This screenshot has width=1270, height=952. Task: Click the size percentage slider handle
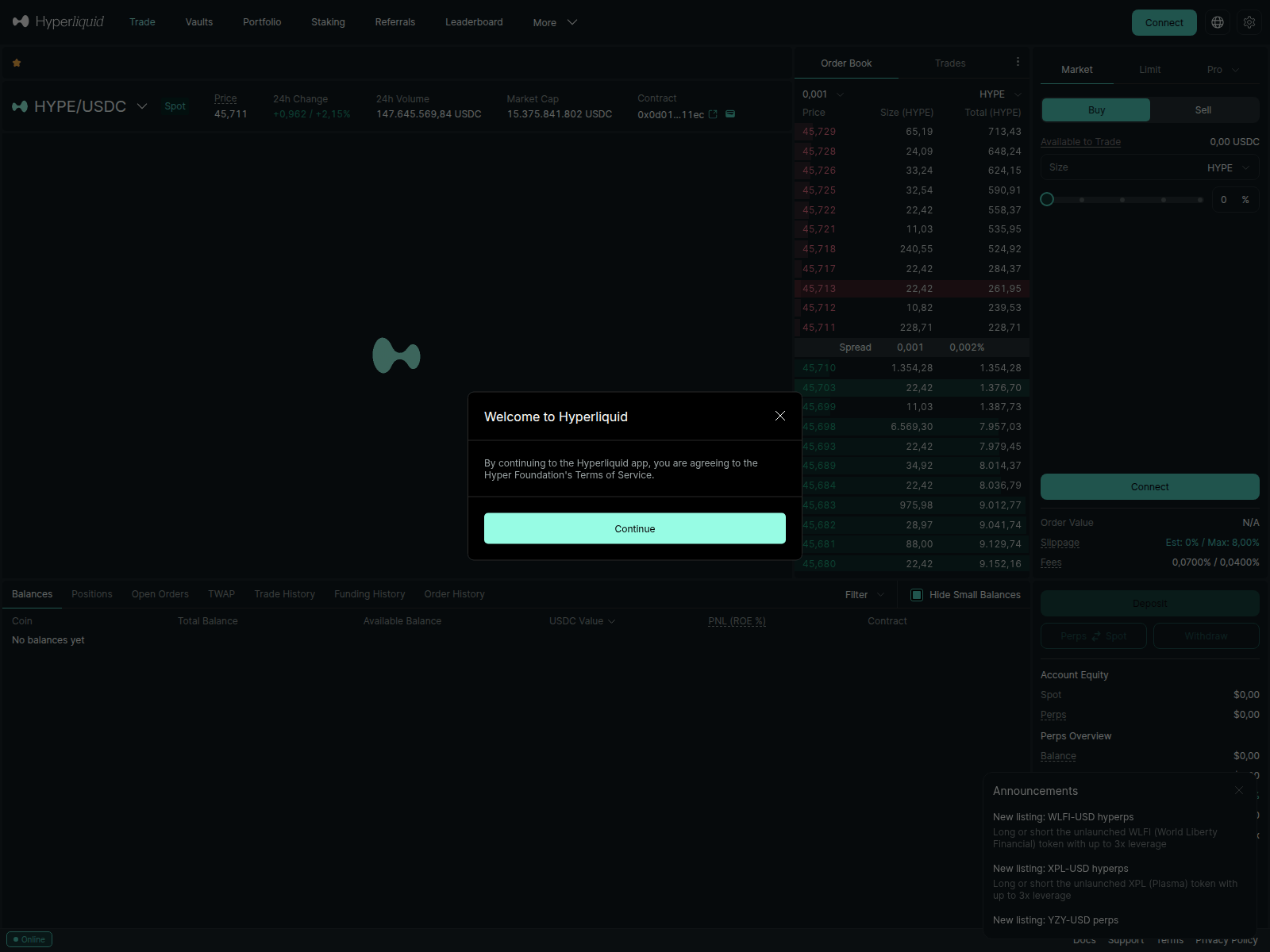point(1047,199)
